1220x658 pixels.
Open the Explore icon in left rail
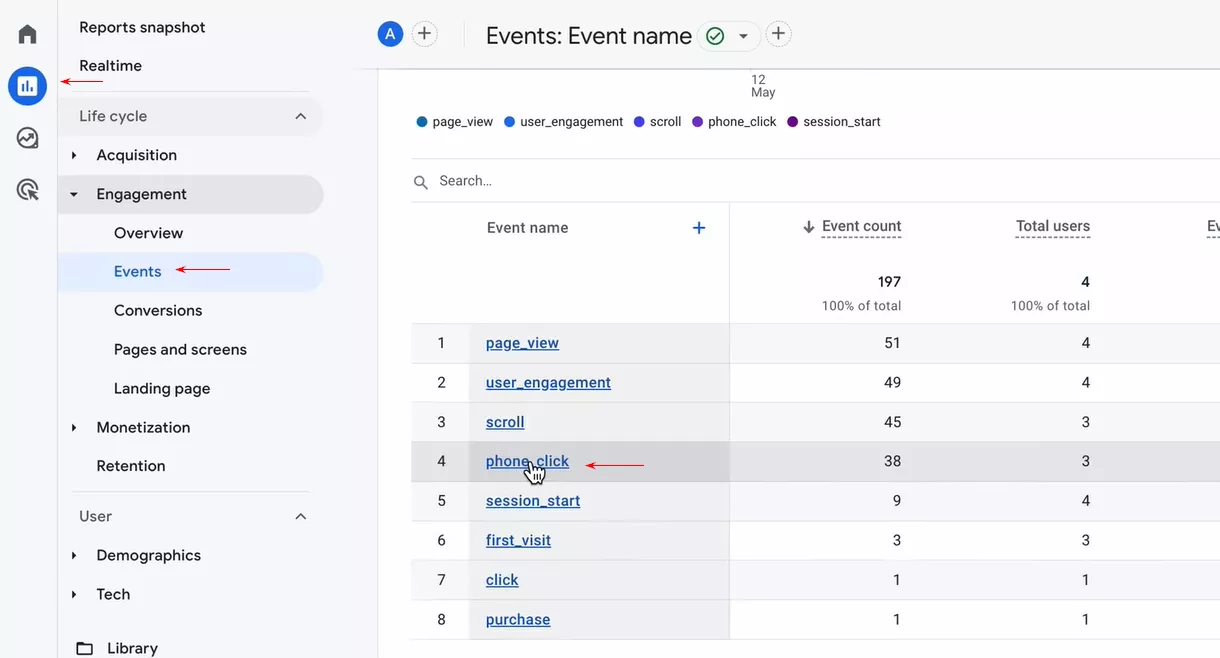pos(27,138)
